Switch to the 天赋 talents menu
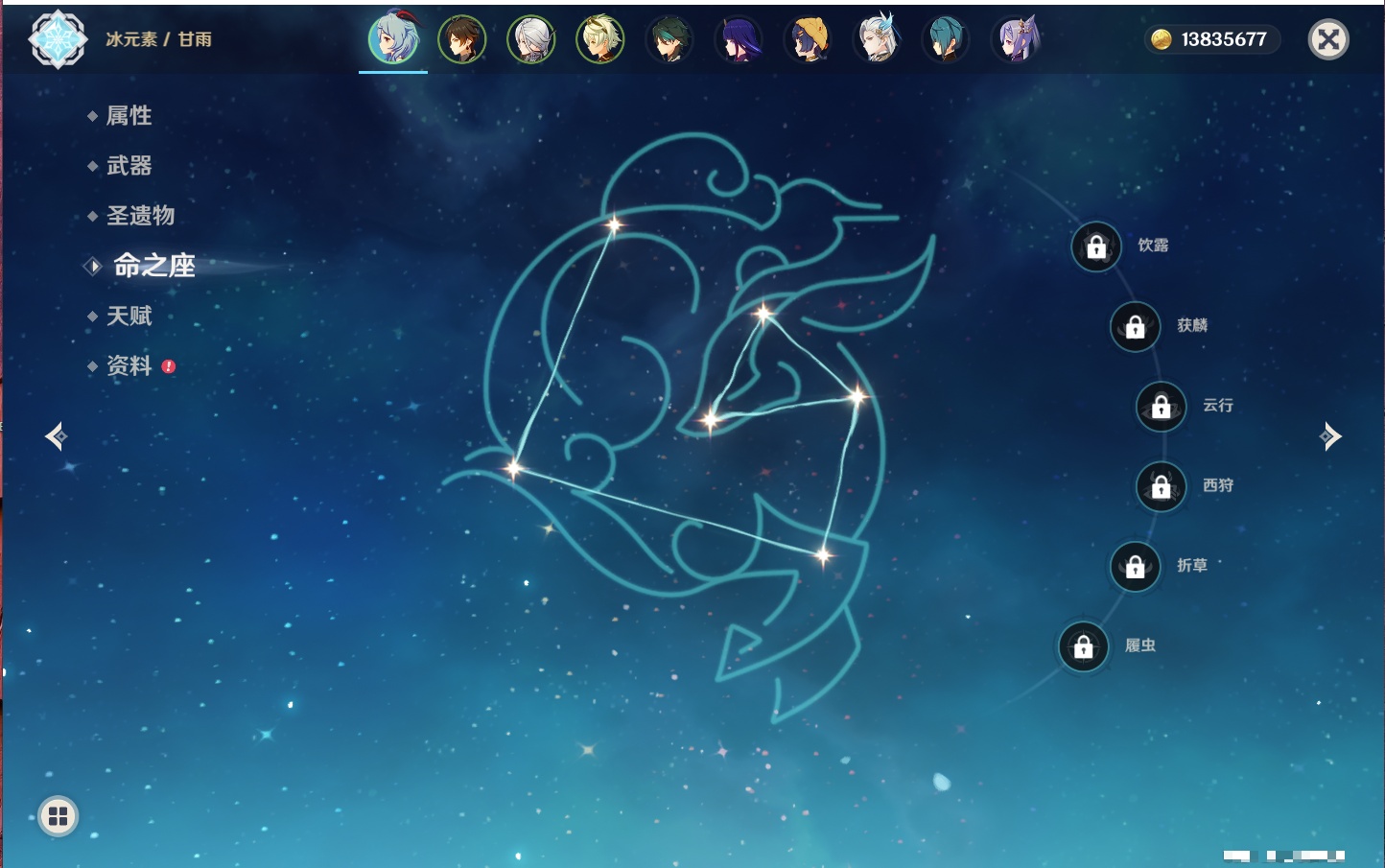The width and height of the screenshot is (1385, 868). coord(129,317)
